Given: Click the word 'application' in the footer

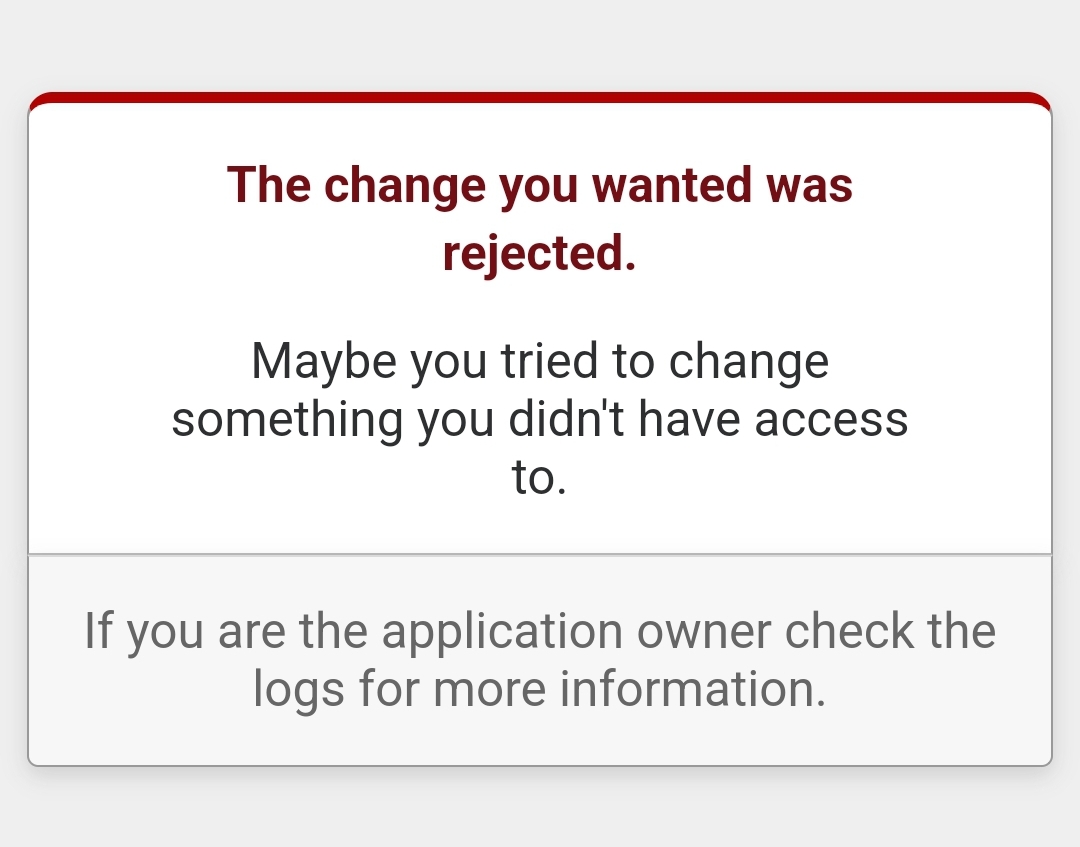Looking at the screenshot, I should [x=502, y=631].
